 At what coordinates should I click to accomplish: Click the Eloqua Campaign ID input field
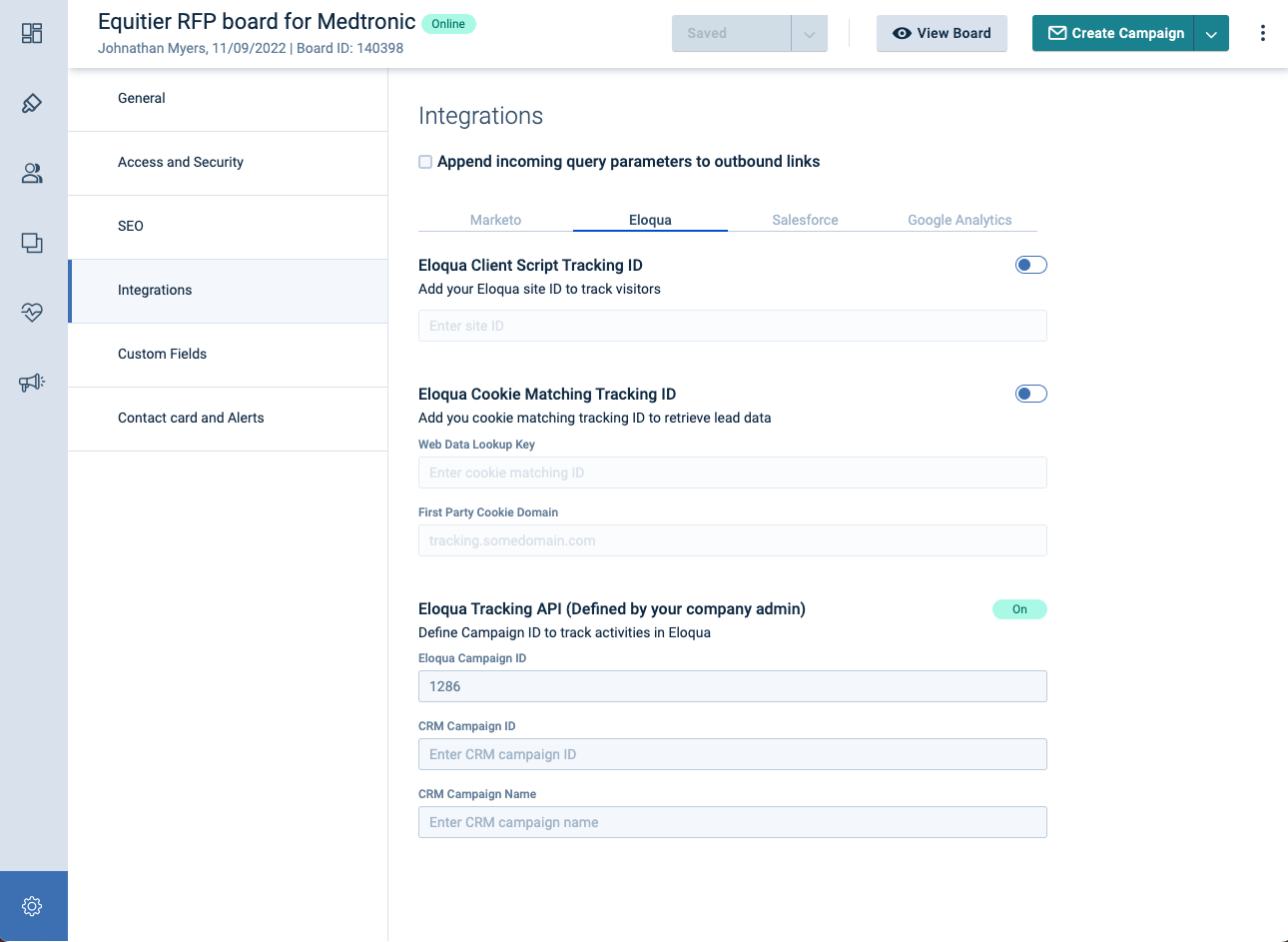tap(732, 686)
